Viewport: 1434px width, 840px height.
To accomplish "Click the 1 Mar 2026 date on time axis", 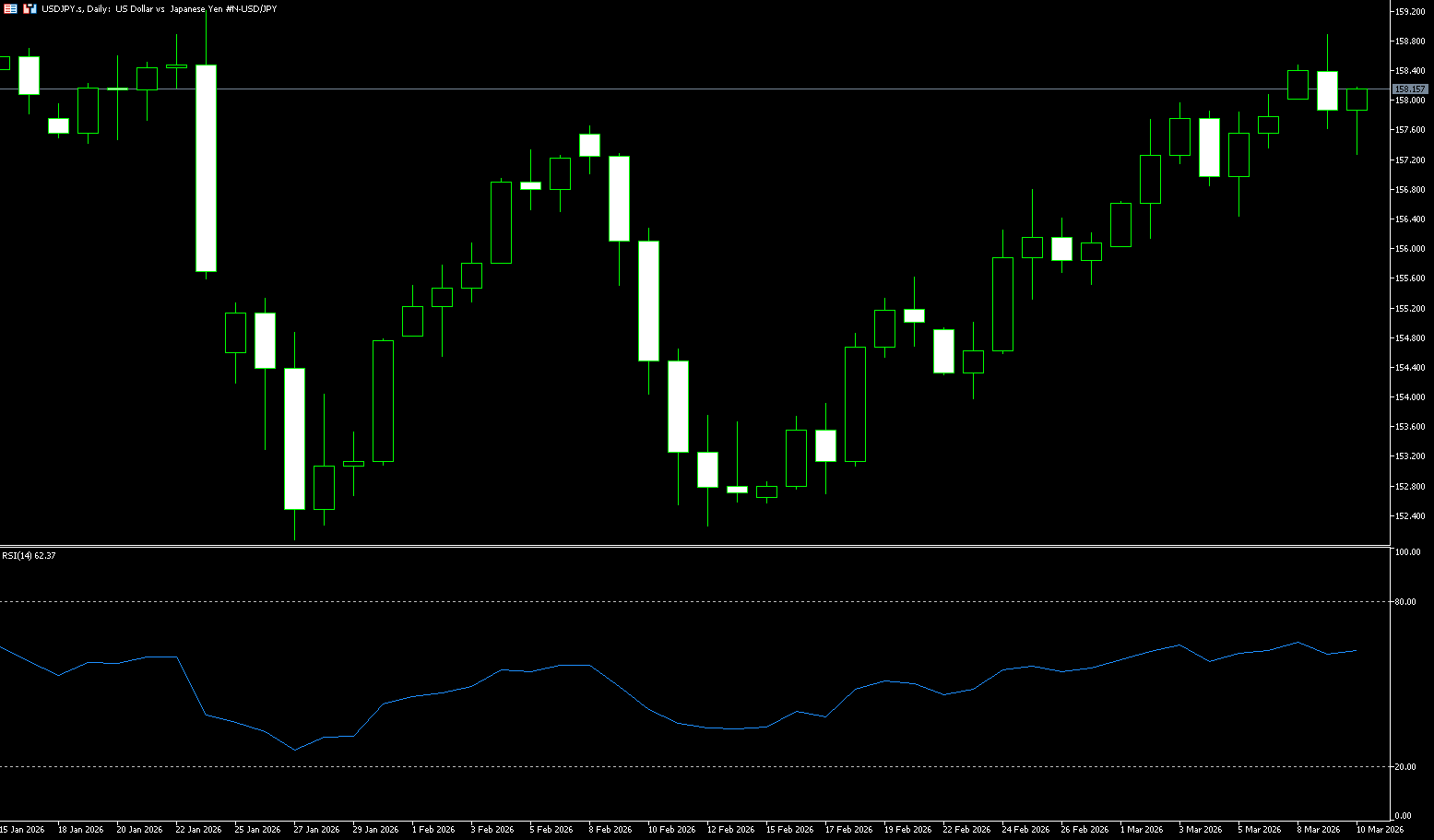I will [x=1142, y=830].
